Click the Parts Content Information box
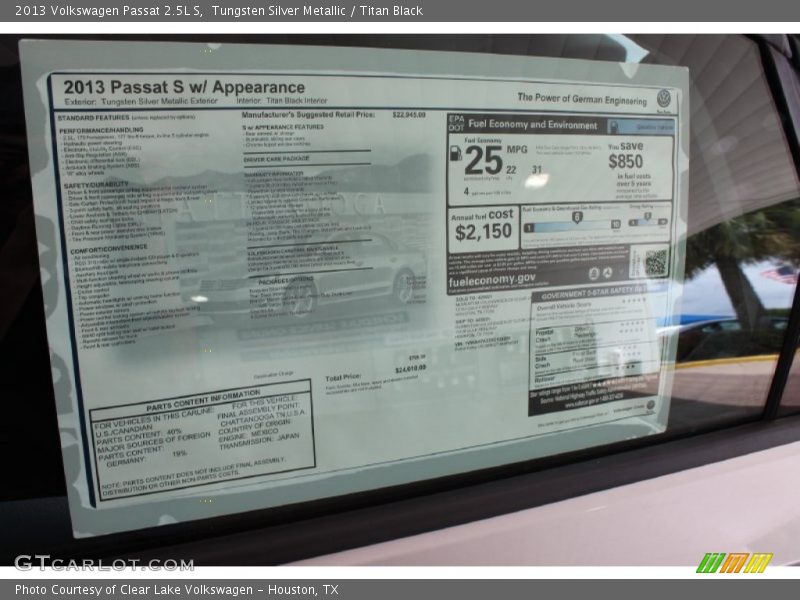This screenshot has height=600, width=800. [x=202, y=439]
